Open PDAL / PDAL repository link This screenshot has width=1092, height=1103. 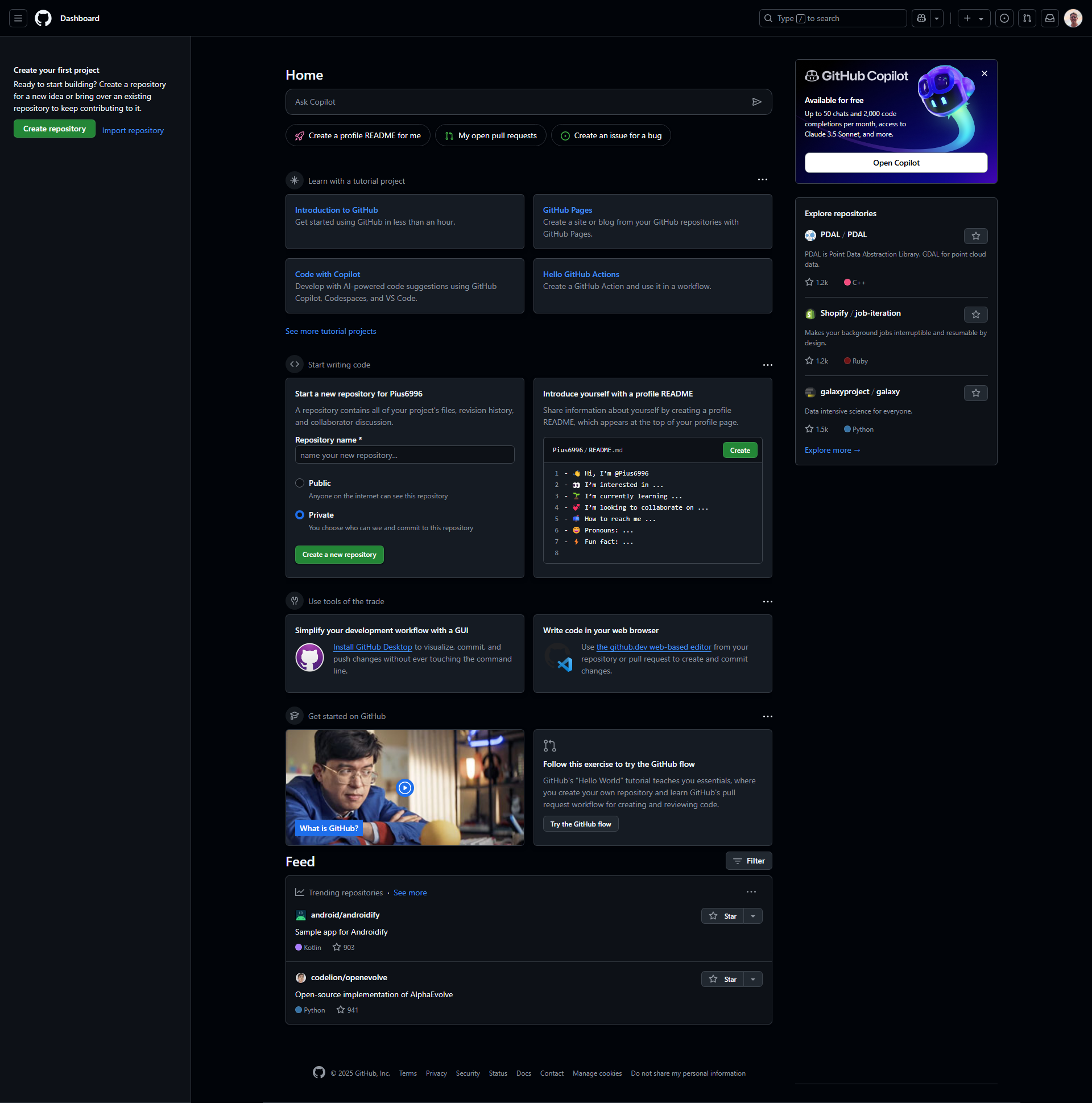(843, 234)
